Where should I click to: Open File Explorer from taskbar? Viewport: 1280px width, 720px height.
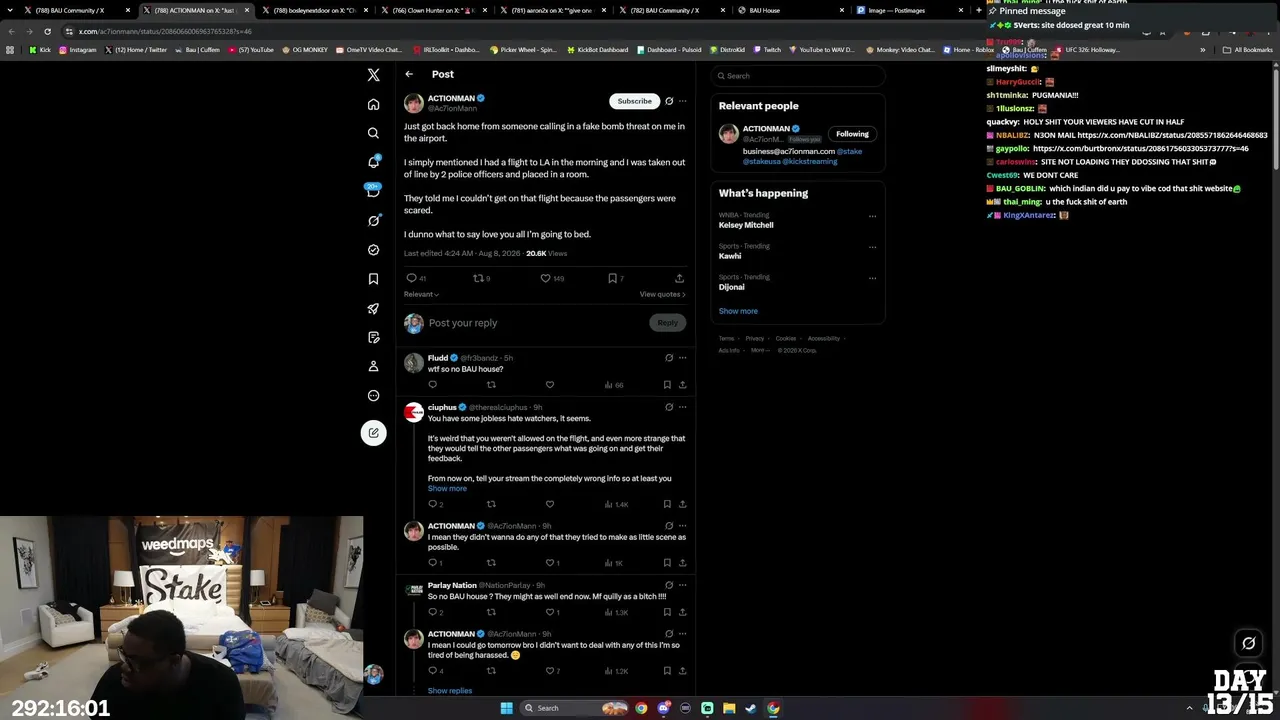click(729, 708)
